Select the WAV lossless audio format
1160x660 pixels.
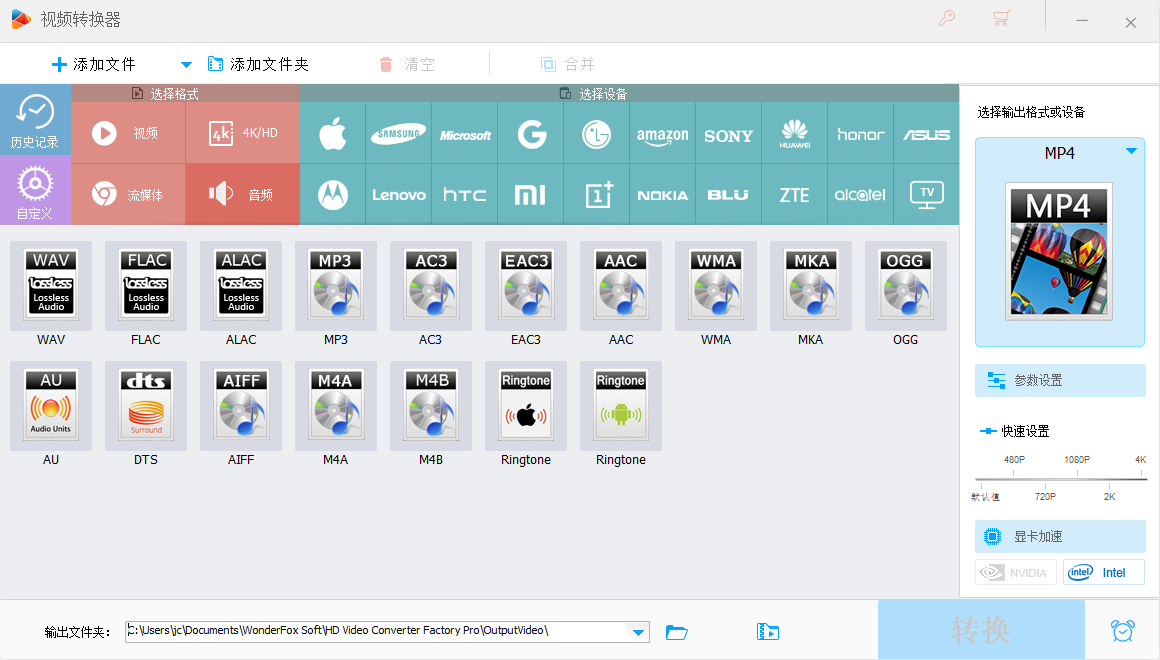[x=51, y=286]
